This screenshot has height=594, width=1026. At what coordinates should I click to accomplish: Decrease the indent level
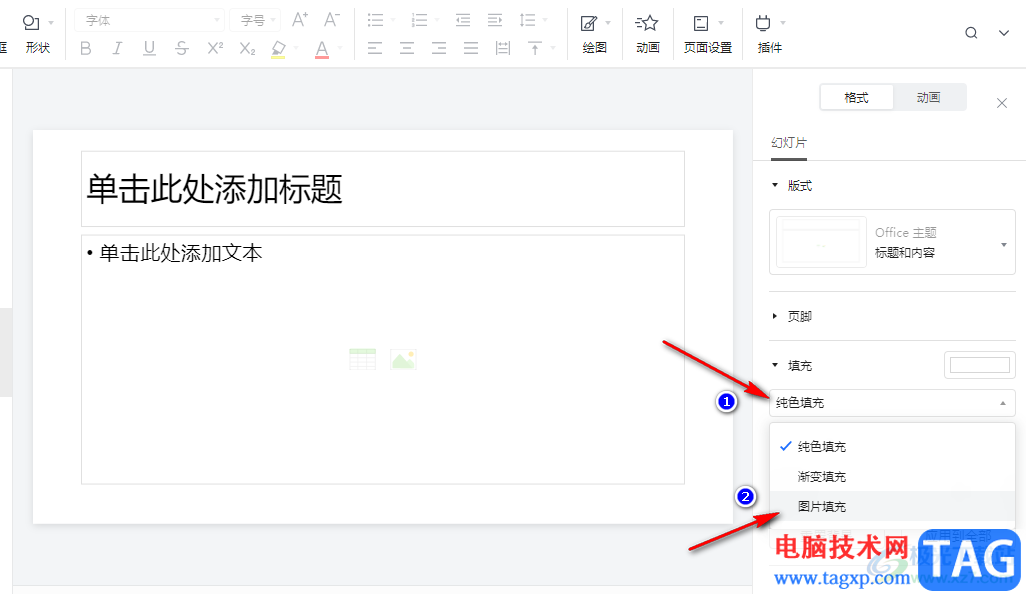pos(463,20)
